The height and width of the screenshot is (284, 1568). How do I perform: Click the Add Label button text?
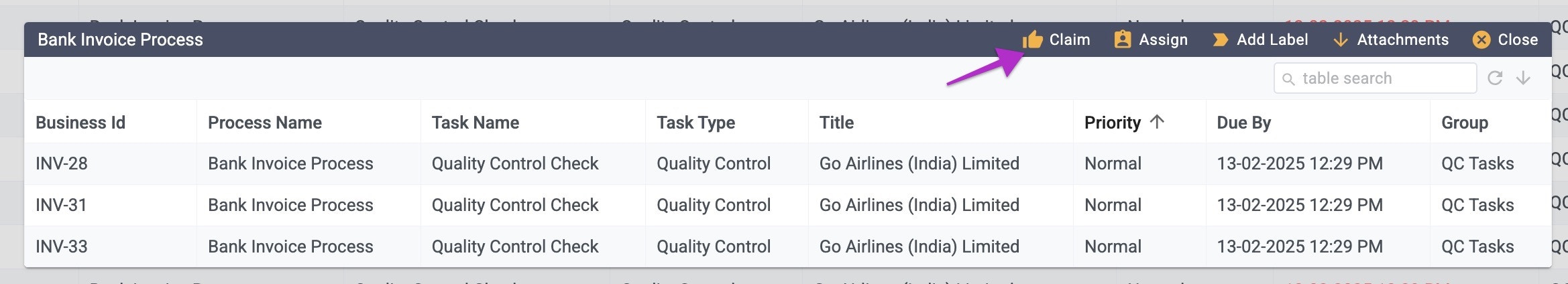pyautogui.click(x=1272, y=40)
